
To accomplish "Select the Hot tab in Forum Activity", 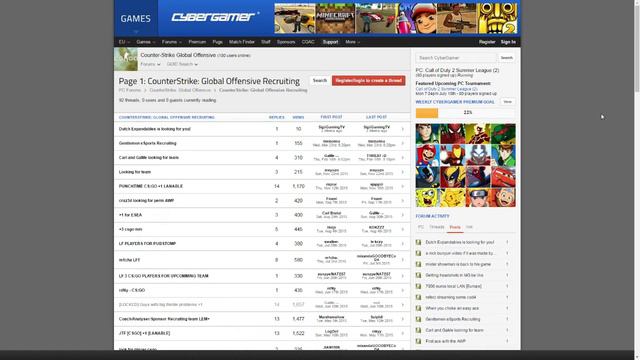I will (469, 227).
